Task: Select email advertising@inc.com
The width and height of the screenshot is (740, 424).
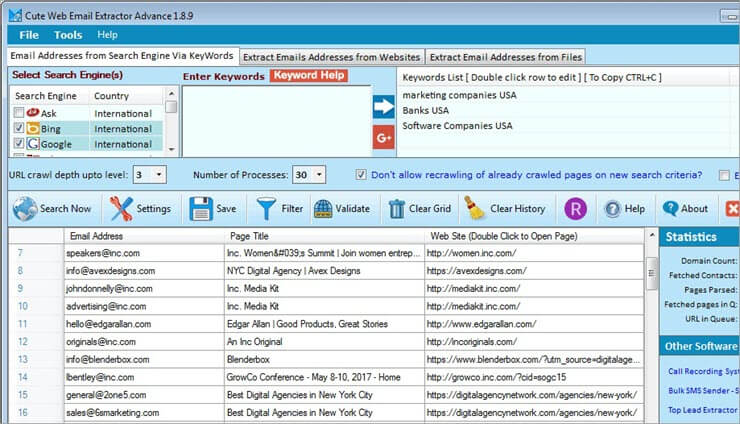Action: 106,306
